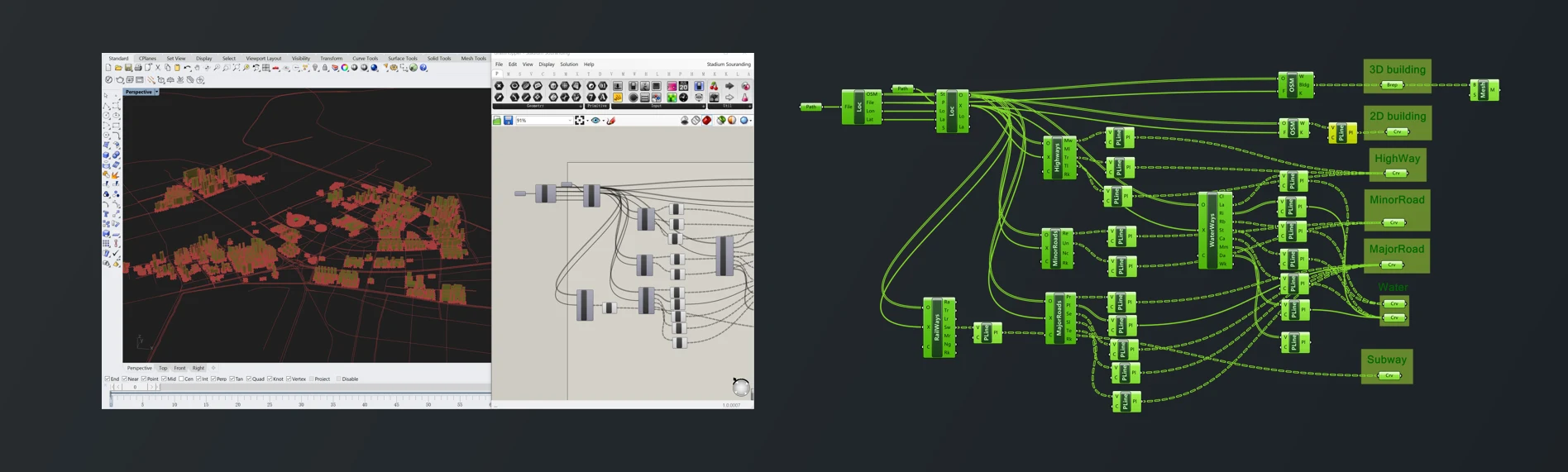This screenshot has width=1568, height=472.
Task: Click the Grasshopper eye named views icon
Action: [x=595, y=121]
